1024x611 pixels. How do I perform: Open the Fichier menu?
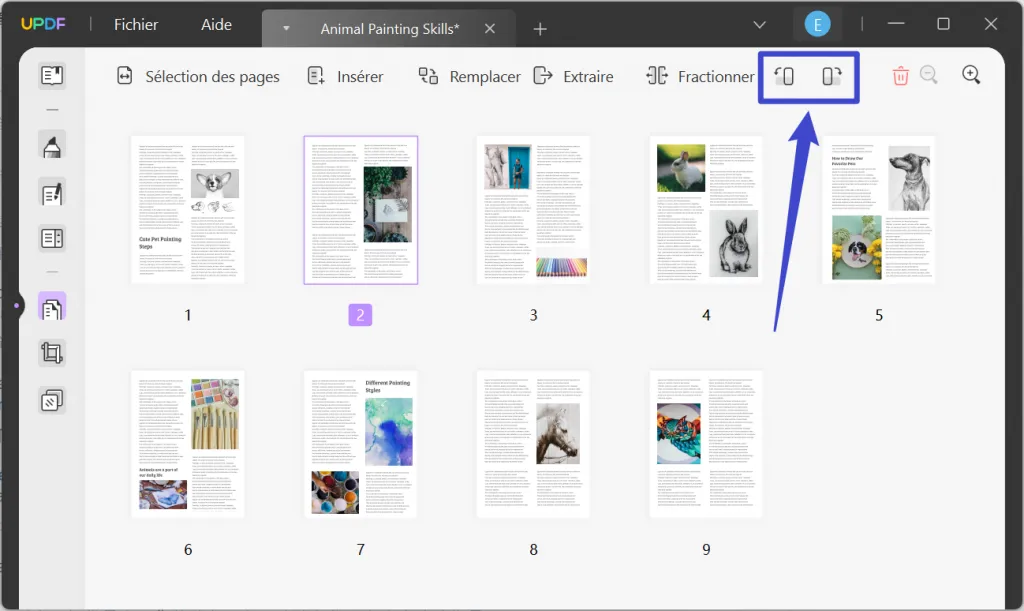point(135,24)
